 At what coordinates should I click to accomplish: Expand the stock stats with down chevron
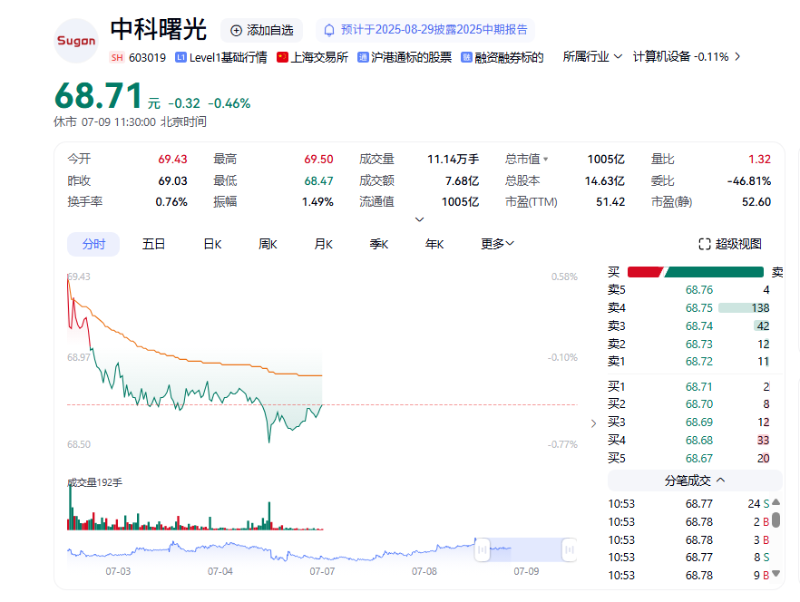coord(419,219)
